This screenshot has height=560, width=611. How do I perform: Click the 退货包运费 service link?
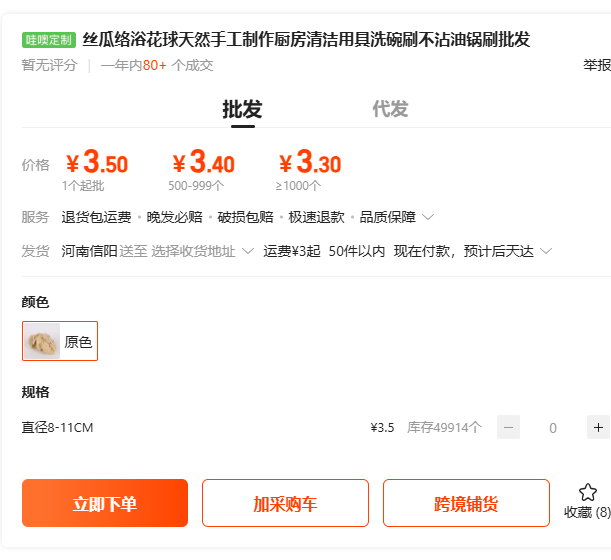coord(96,217)
